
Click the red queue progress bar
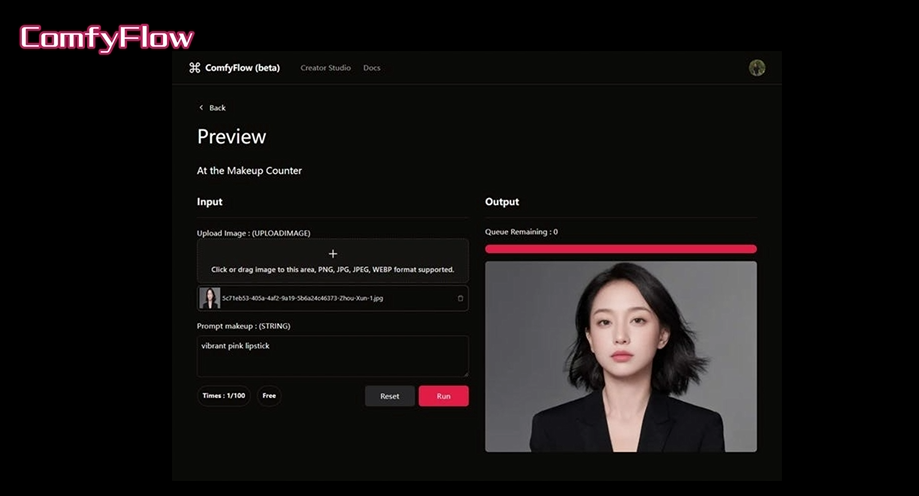coord(620,249)
